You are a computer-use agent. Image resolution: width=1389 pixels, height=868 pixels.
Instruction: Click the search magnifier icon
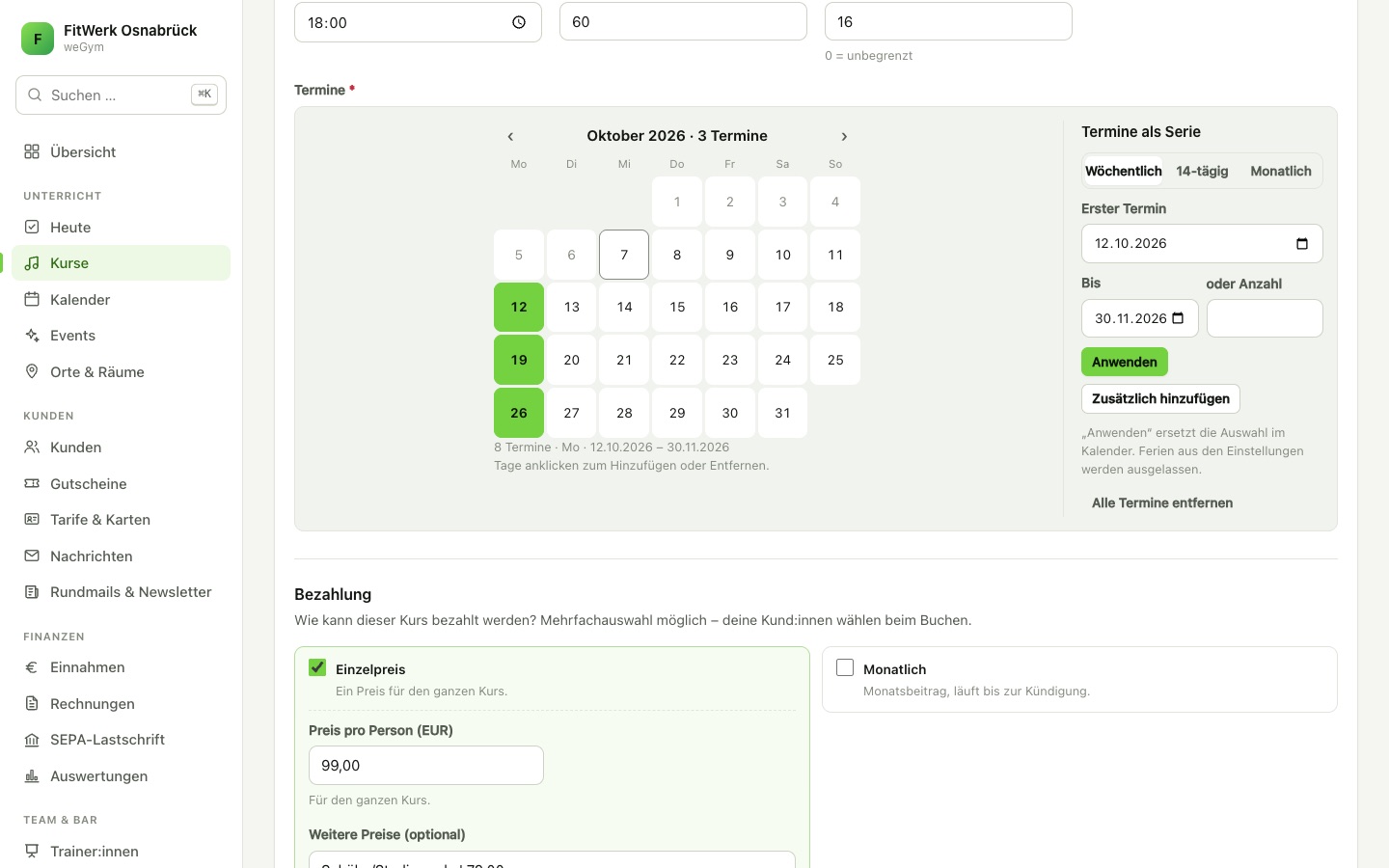[x=35, y=95]
